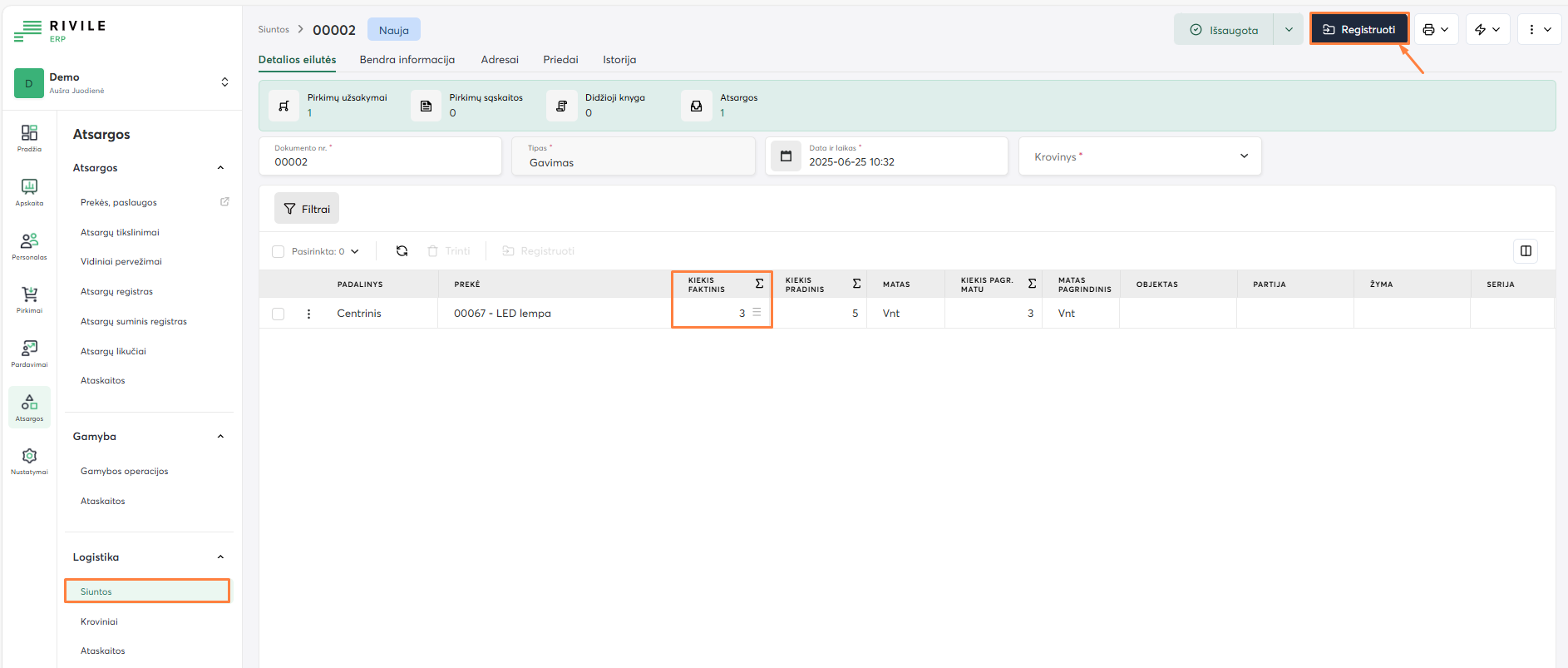Viewport: 1568px width, 668px height.
Task: Click the refresh icon in the table toolbar
Action: 402,251
